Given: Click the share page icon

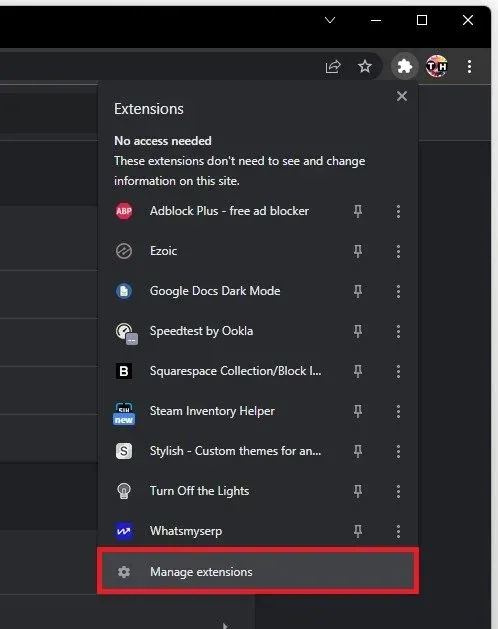Looking at the screenshot, I should click(x=333, y=66).
